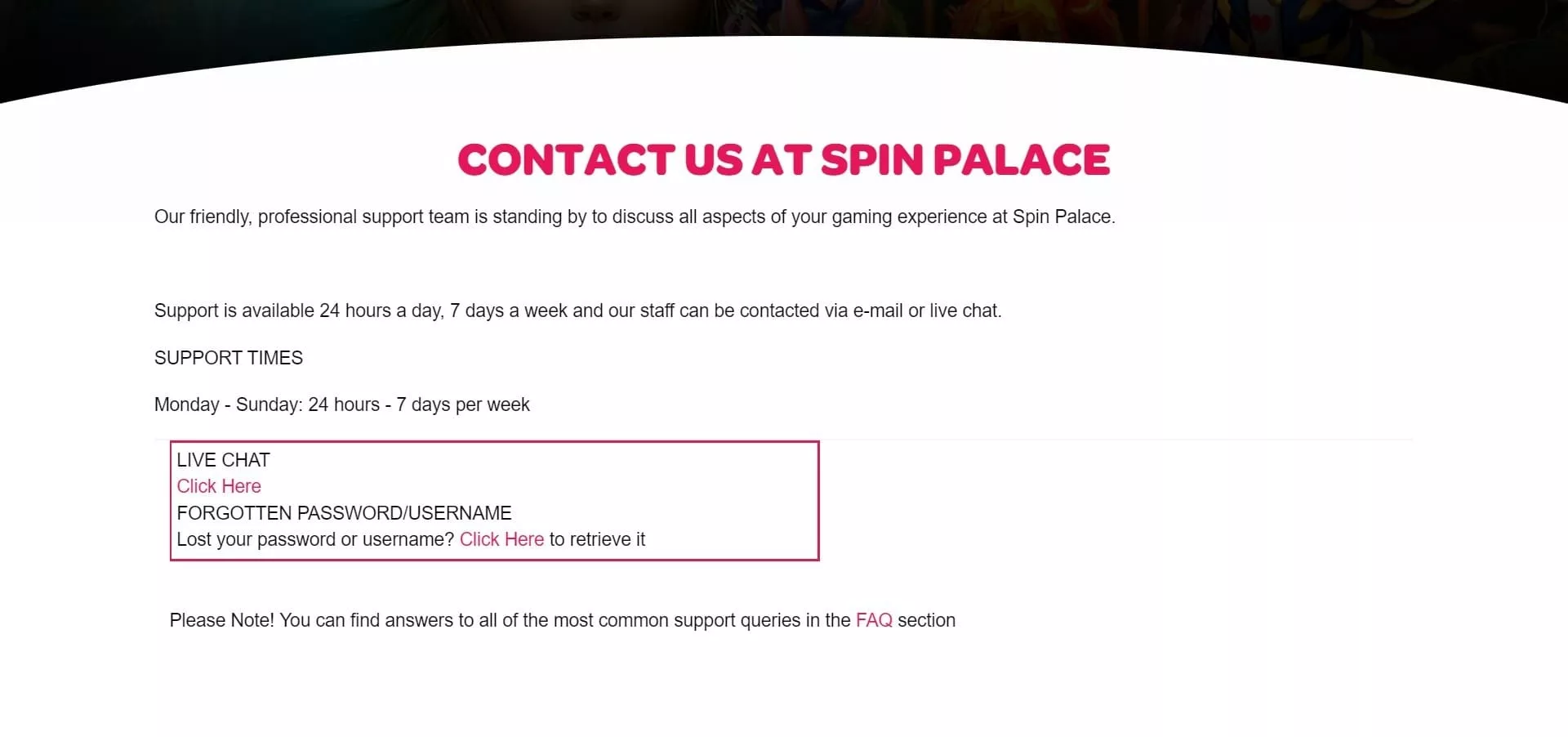Click the word CONTACT in the pink heading
Image resolution: width=1568 pixels, height=737 pixels.
(x=565, y=160)
